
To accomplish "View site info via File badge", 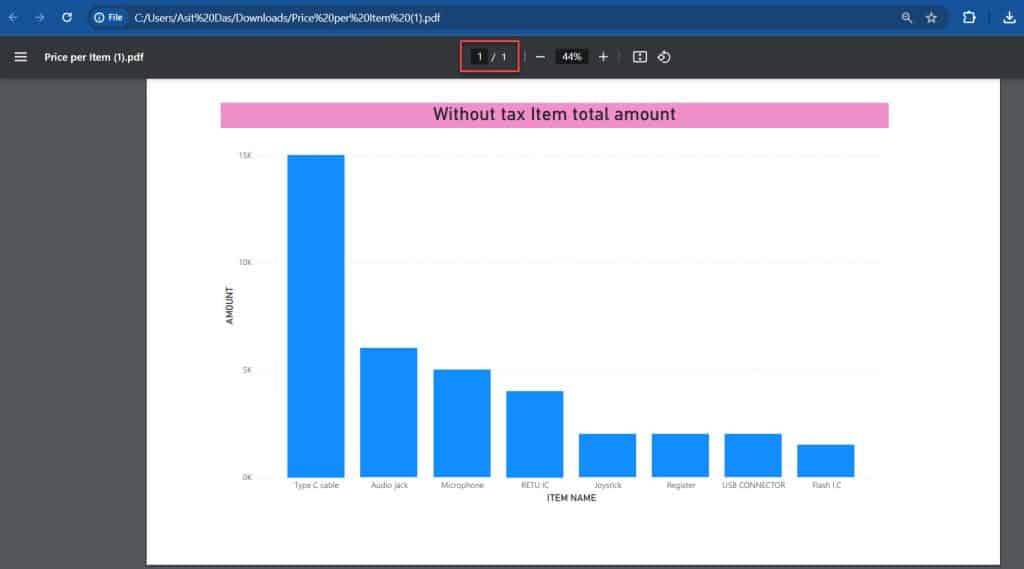I will (108, 18).
